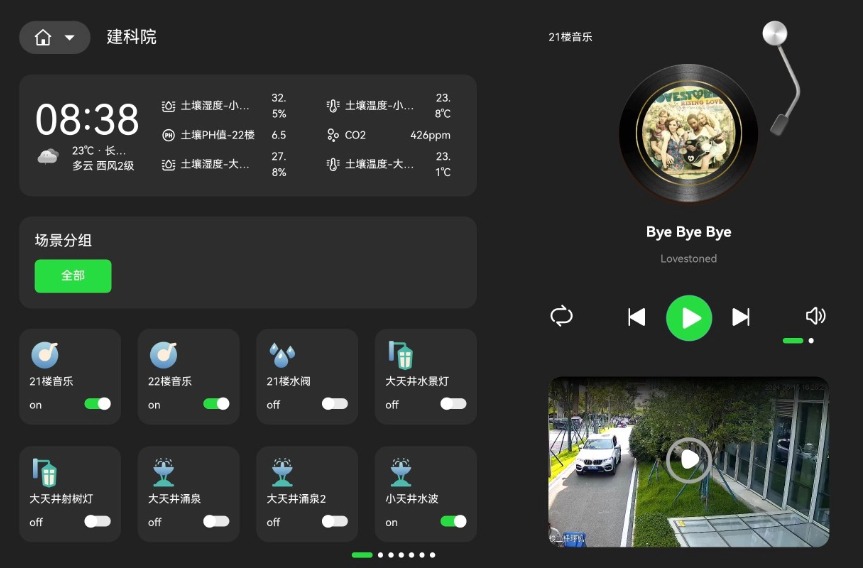
Task: Click the 21楼水阀 water drop icon
Action: 281,355
